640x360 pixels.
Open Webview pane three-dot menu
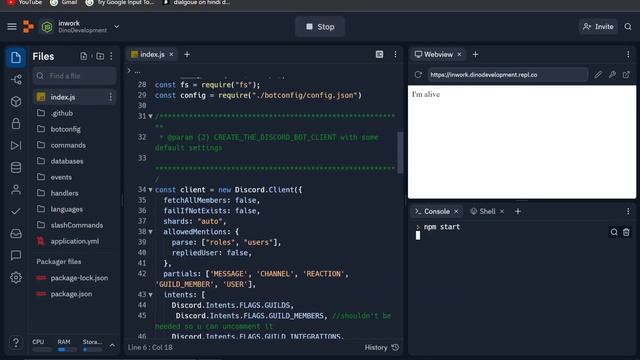pos(628,54)
